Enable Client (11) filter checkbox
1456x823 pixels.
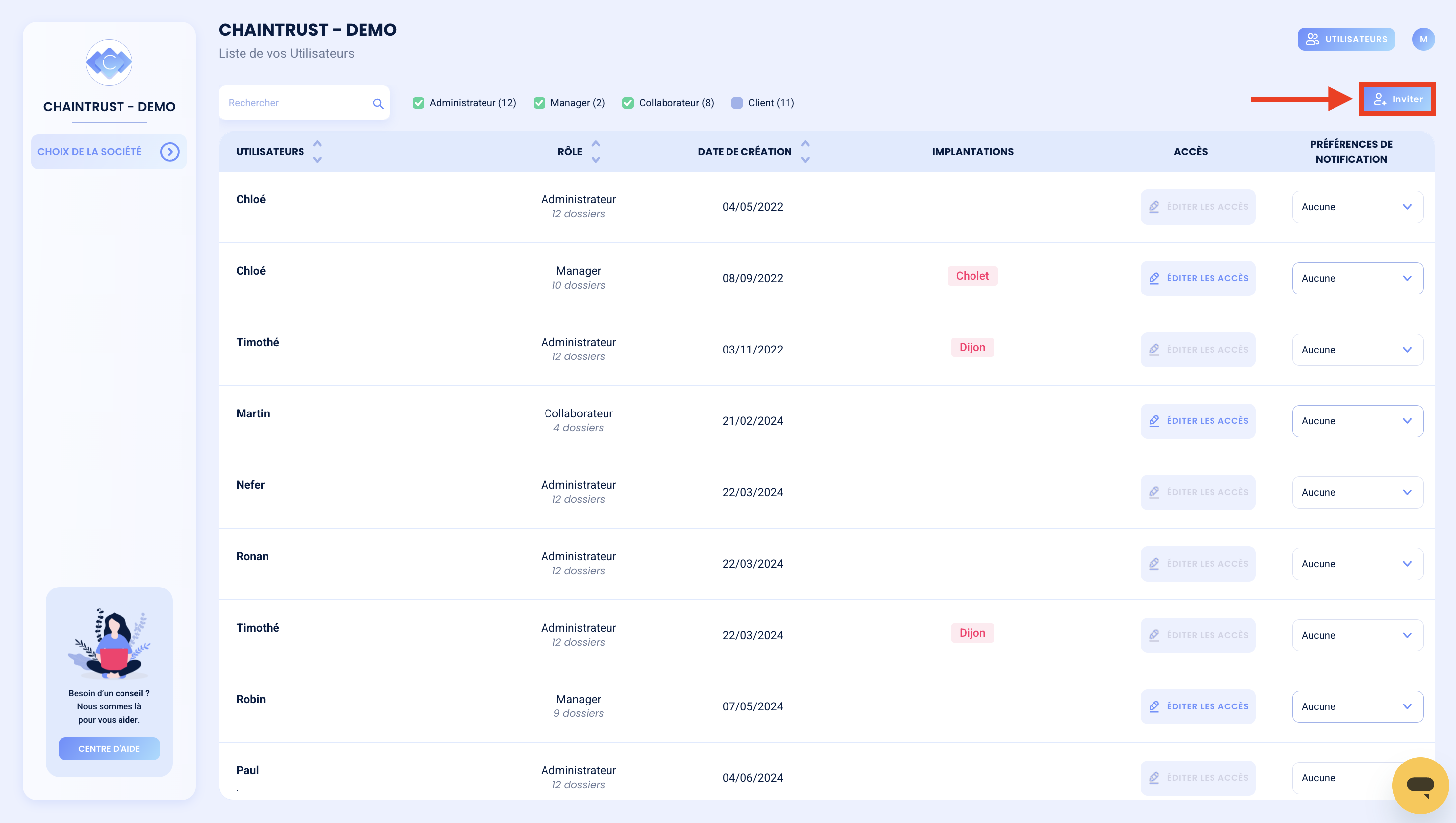(x=737, y=103)
